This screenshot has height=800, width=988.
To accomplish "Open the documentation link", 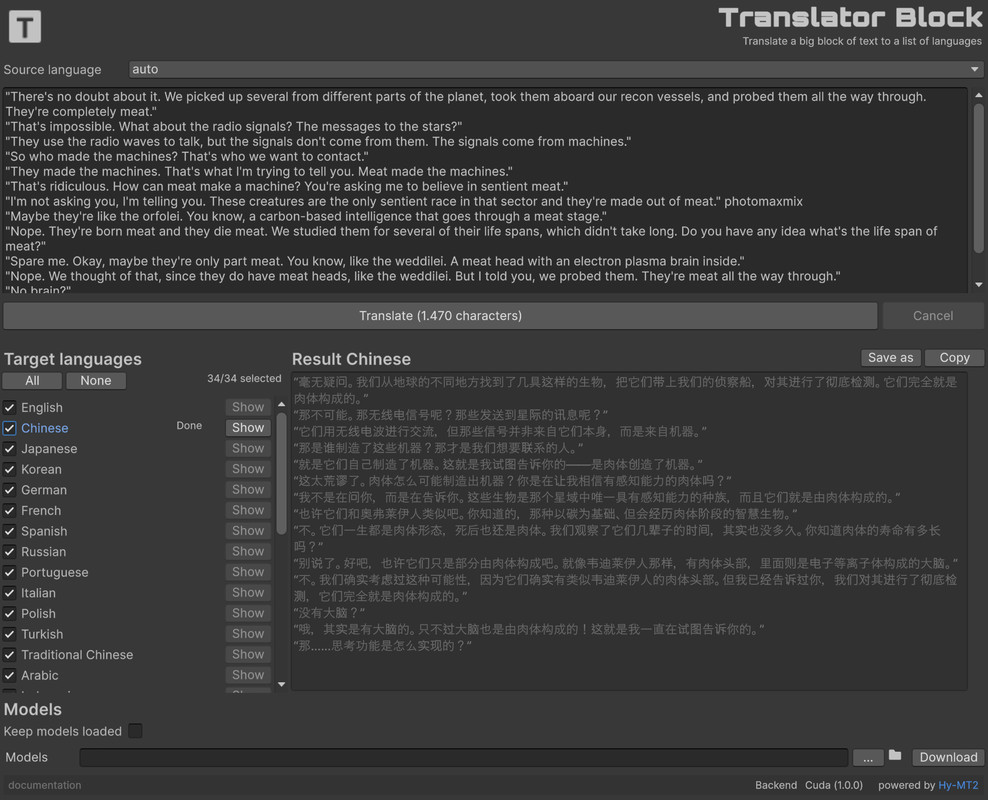I will pos(45,785).
